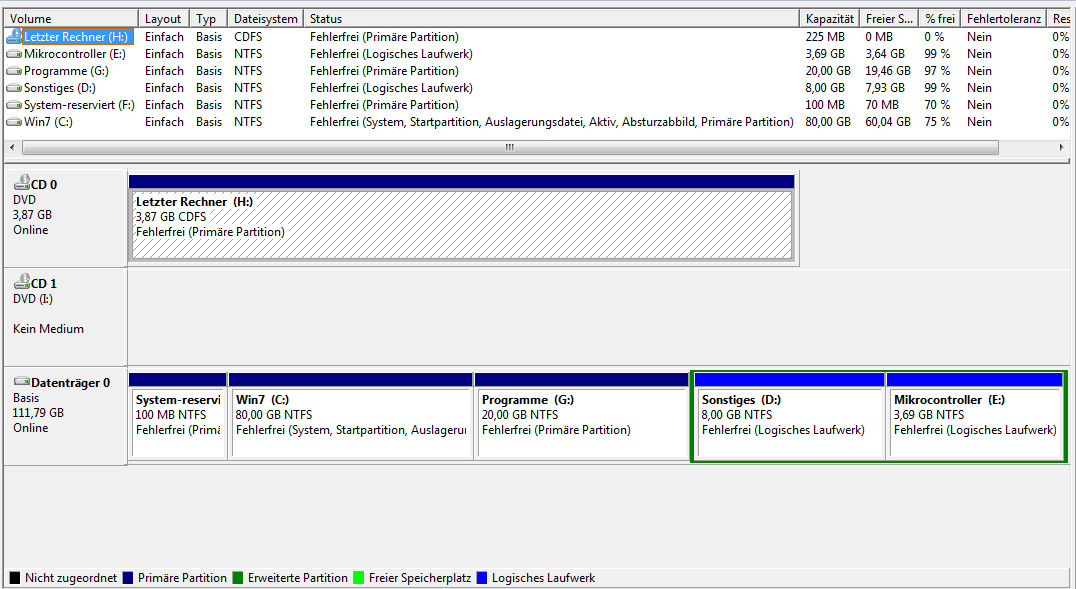Click the bright green Freier Speicherplatz swatch

358,578
